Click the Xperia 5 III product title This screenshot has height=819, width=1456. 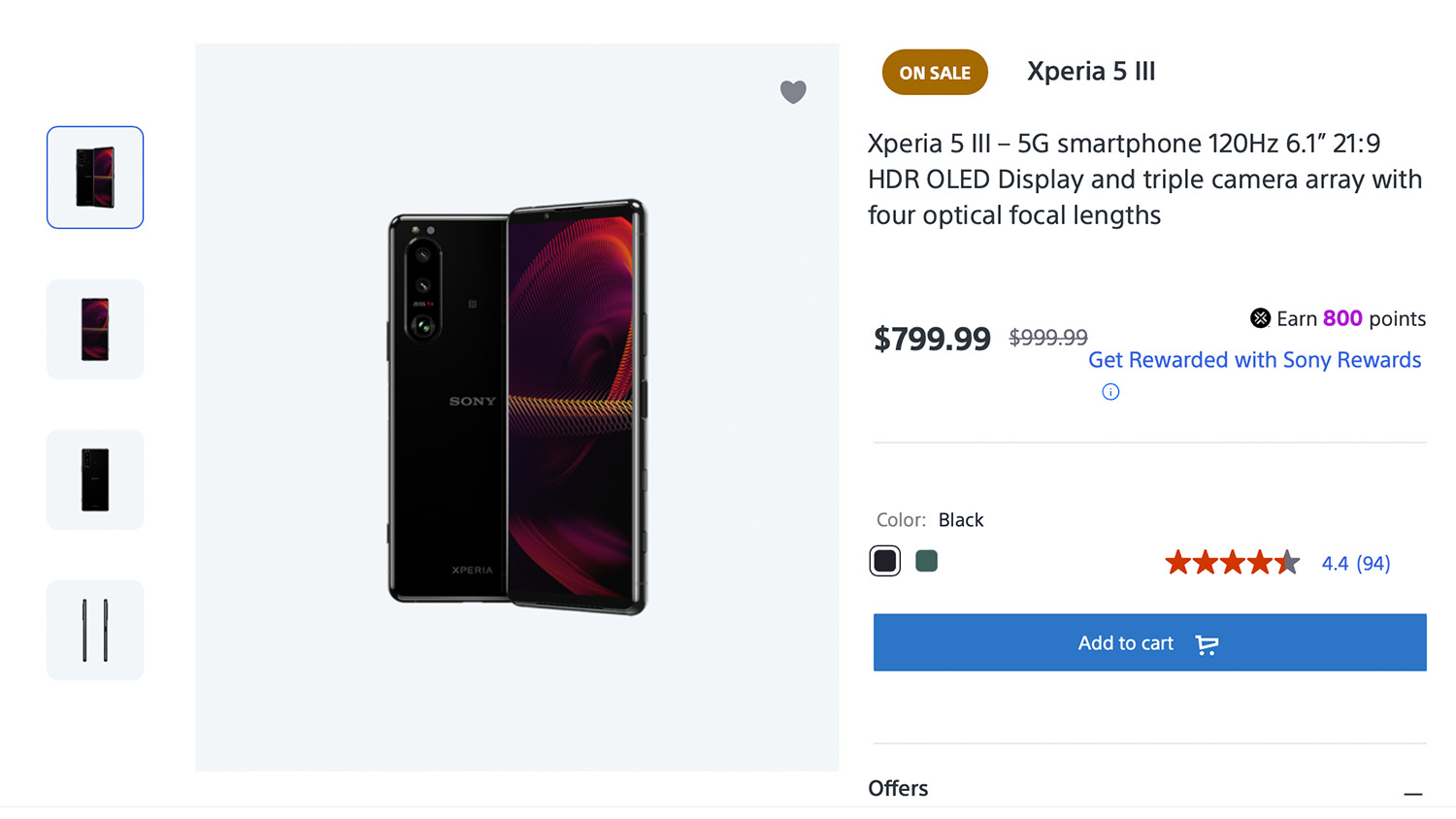tap(1091, 72)
